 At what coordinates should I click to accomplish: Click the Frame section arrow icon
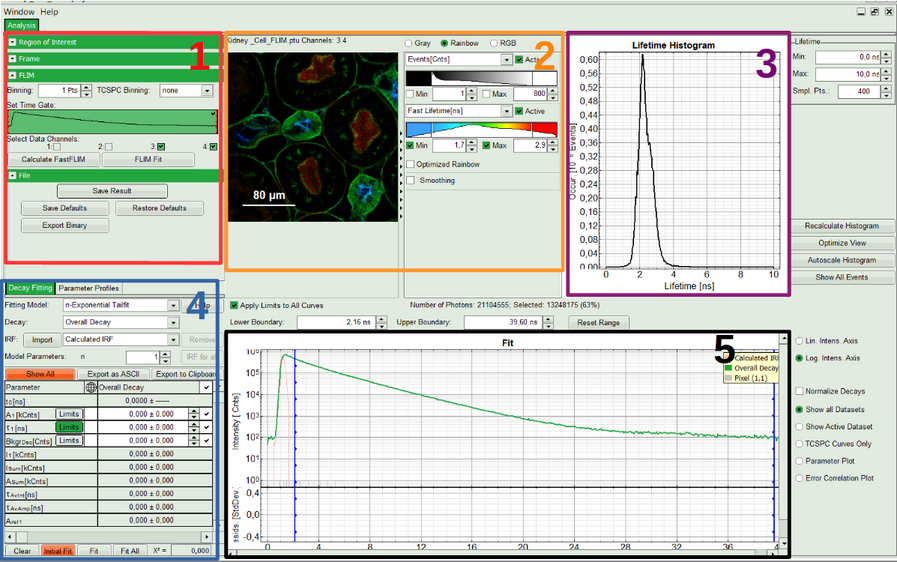coord(12,59)
